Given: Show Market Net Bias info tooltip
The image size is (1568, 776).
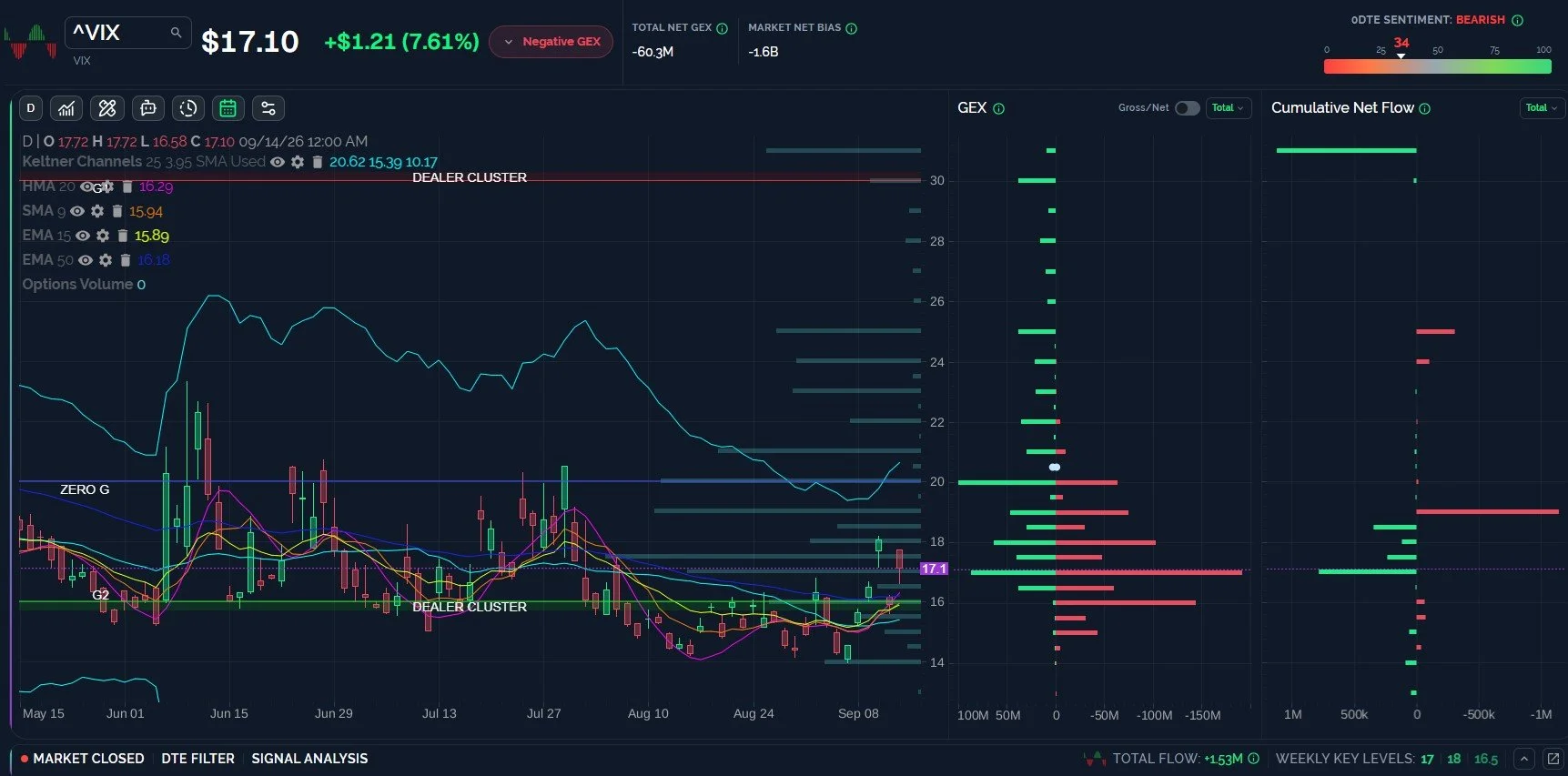Looking at the screenshot, I should click(x=852, y=28).
